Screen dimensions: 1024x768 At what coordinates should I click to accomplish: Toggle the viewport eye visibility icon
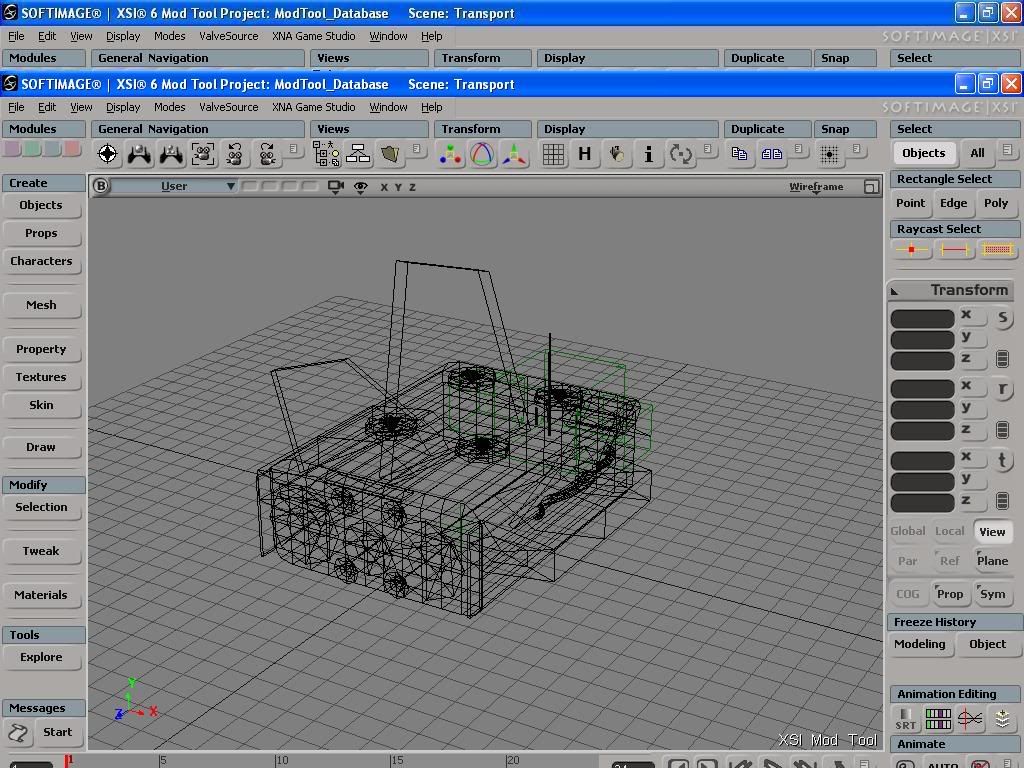point(360,187)
